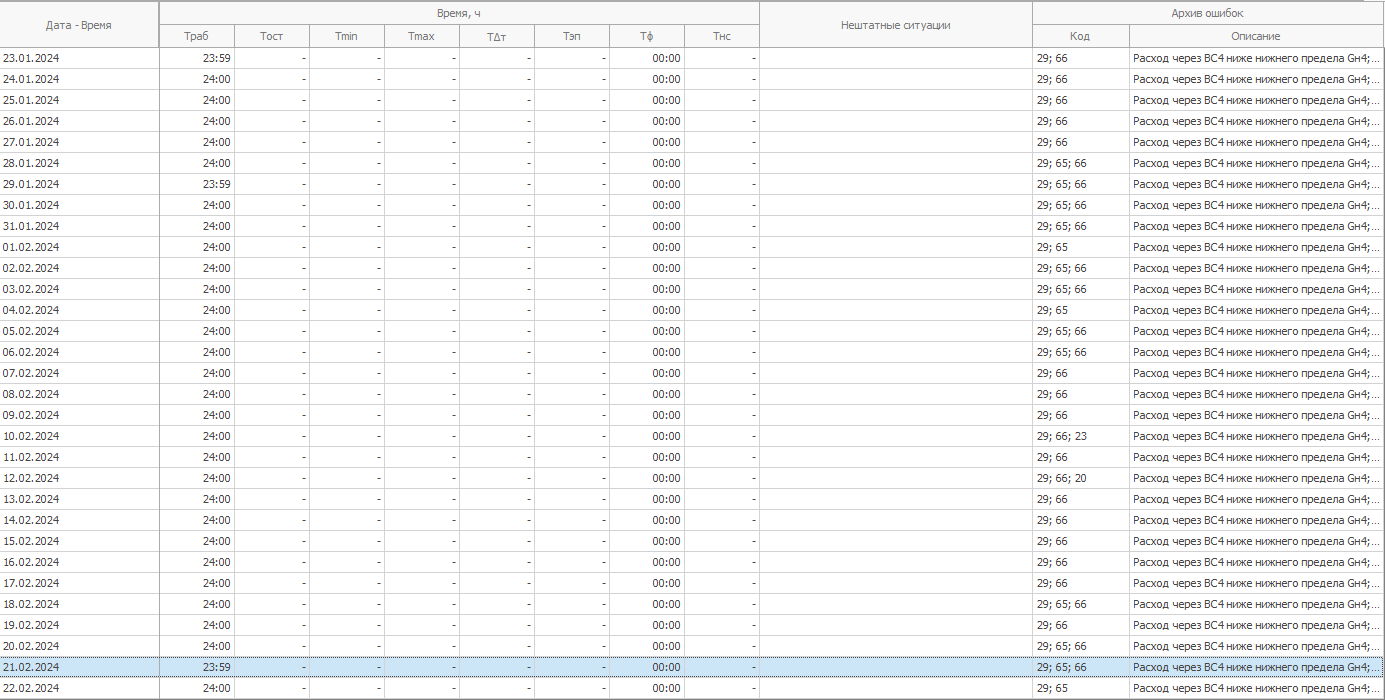The width and height of the screenshot is (1385, 700).
Task: Click the Тэп column header
Action: 572,36
